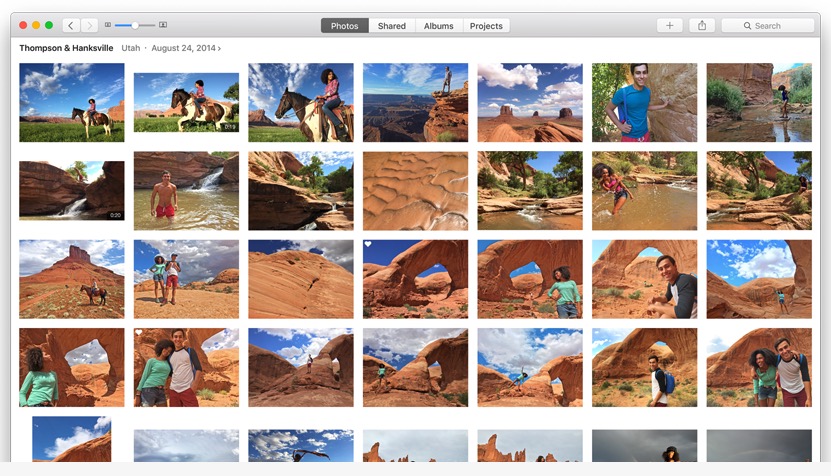
Task: Expand the August 24, 2014 moment chevron
Action: (x=219, y=48)
